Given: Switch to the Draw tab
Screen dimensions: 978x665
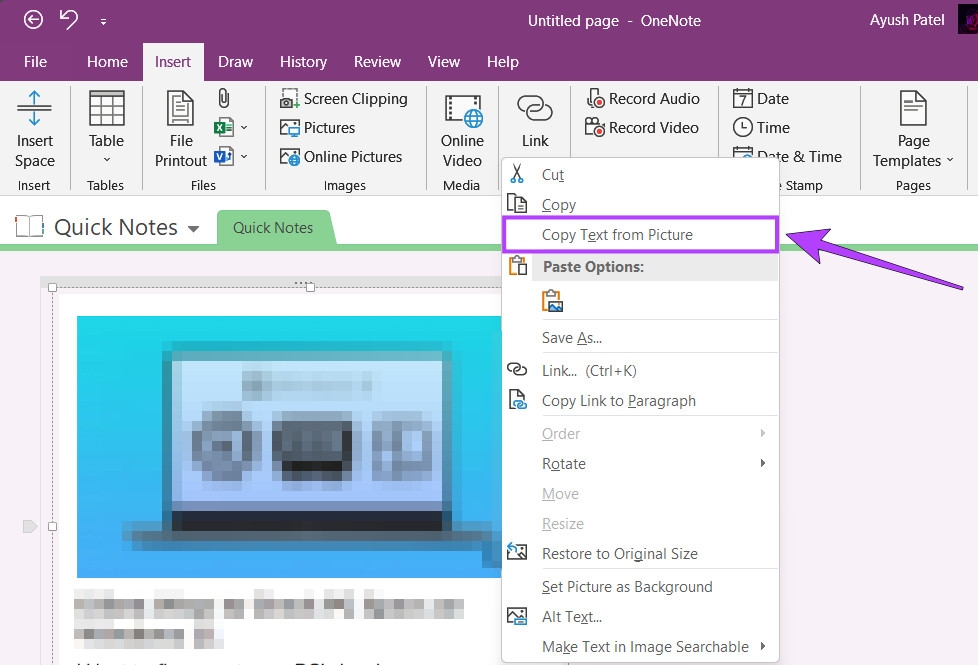Looking at the screenshot, I should click(235, 62).
